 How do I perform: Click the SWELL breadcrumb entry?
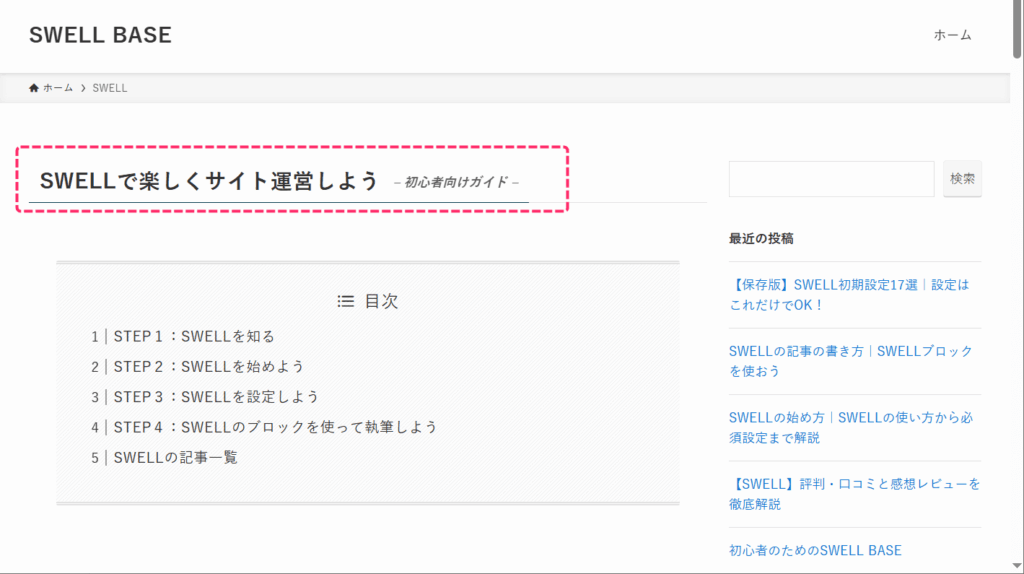(x=110, y=88)
